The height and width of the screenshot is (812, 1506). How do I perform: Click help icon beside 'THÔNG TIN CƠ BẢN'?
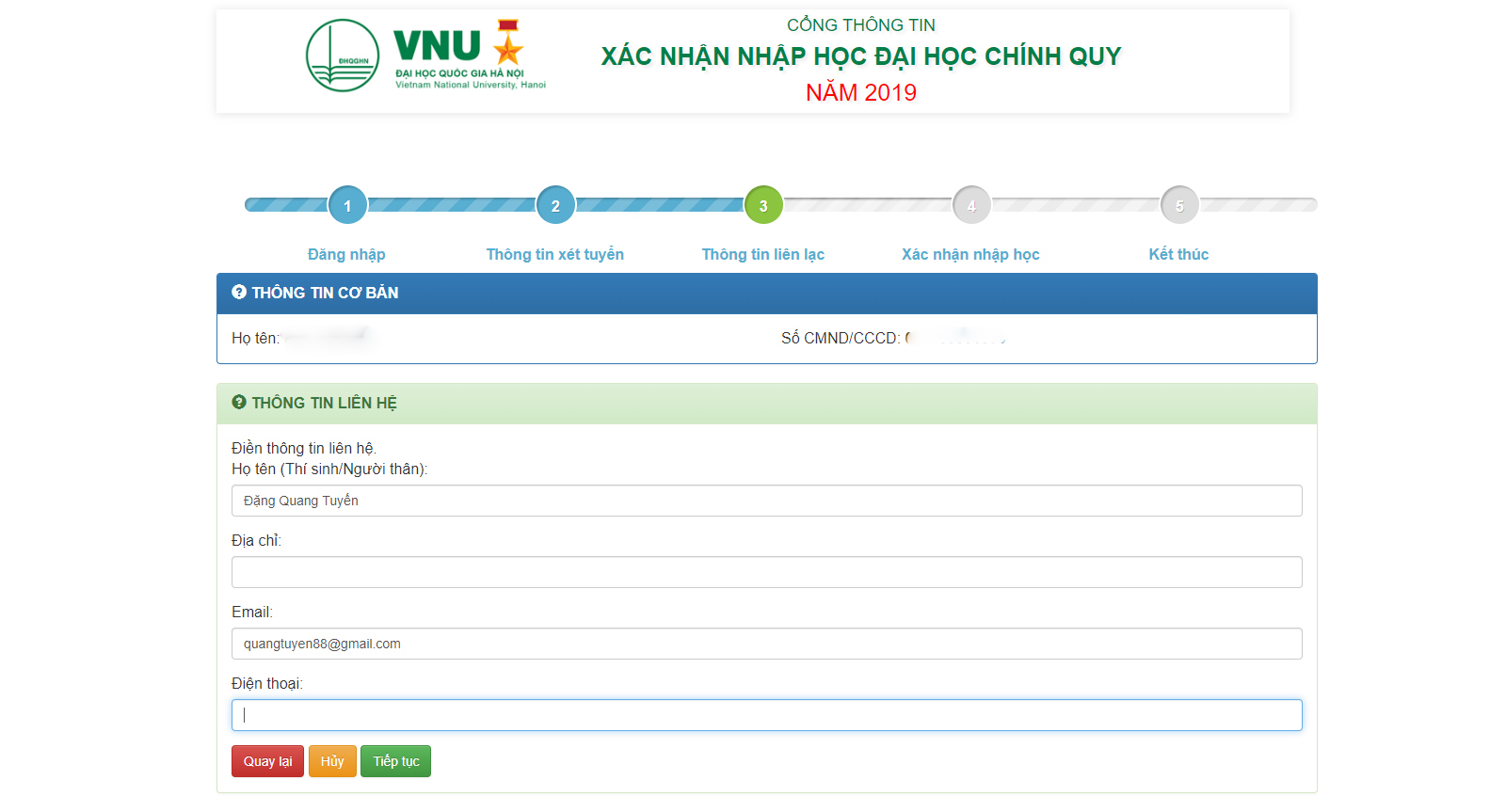(x=239, y=293)
